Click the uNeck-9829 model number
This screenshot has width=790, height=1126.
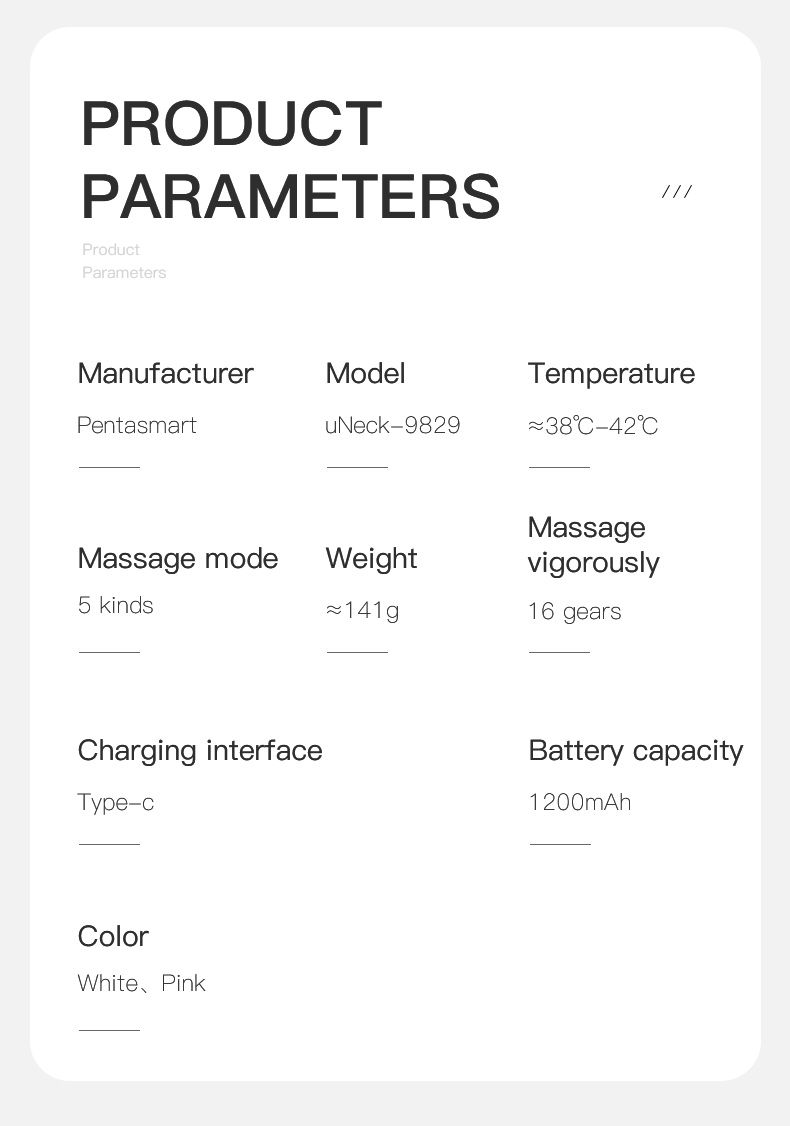click(392, 425)
